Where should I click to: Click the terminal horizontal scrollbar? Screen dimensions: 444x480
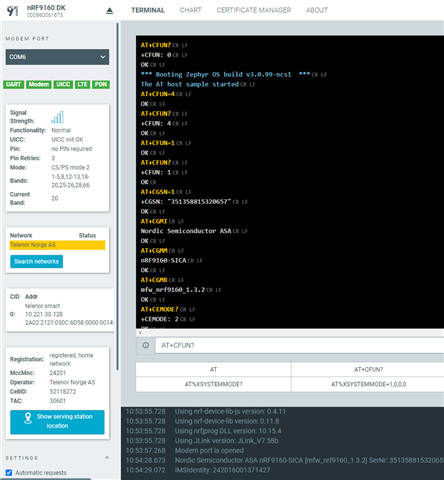[x=290, y=333]
